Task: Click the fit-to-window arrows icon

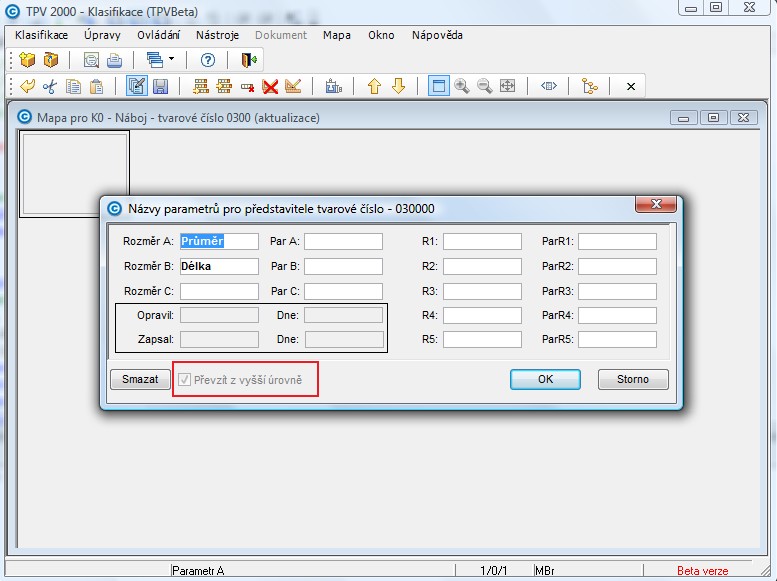Action: [x=507, y=86]
